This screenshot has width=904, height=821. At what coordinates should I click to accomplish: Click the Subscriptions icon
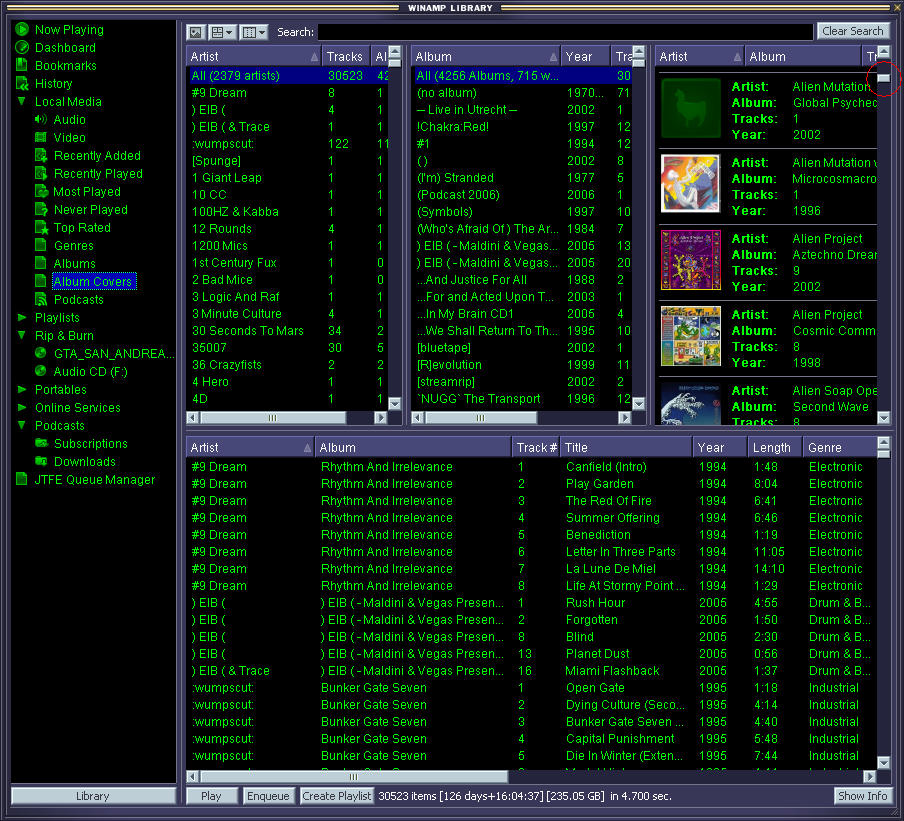tap(41, 443)
